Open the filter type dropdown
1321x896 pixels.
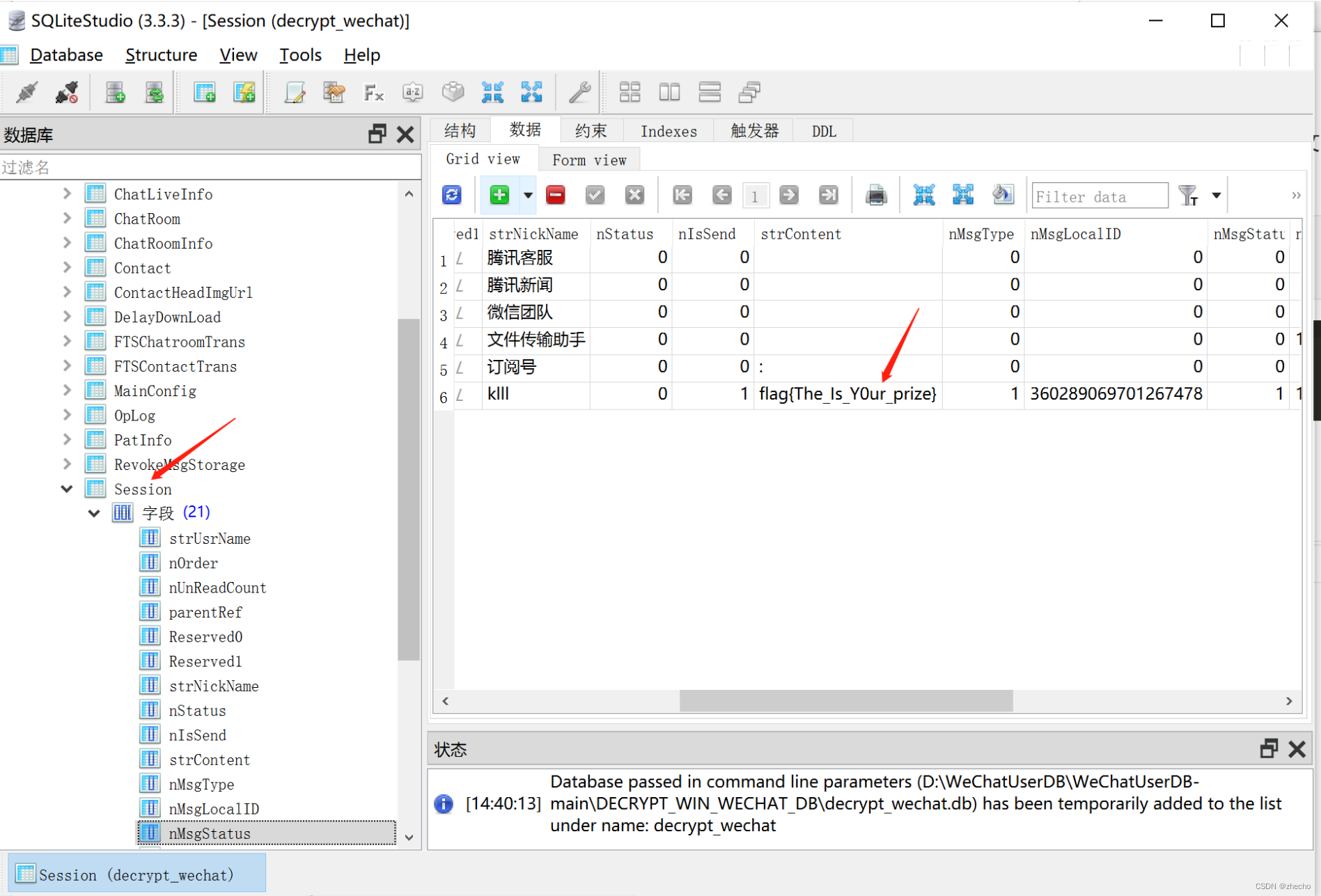coord(1217,196)
